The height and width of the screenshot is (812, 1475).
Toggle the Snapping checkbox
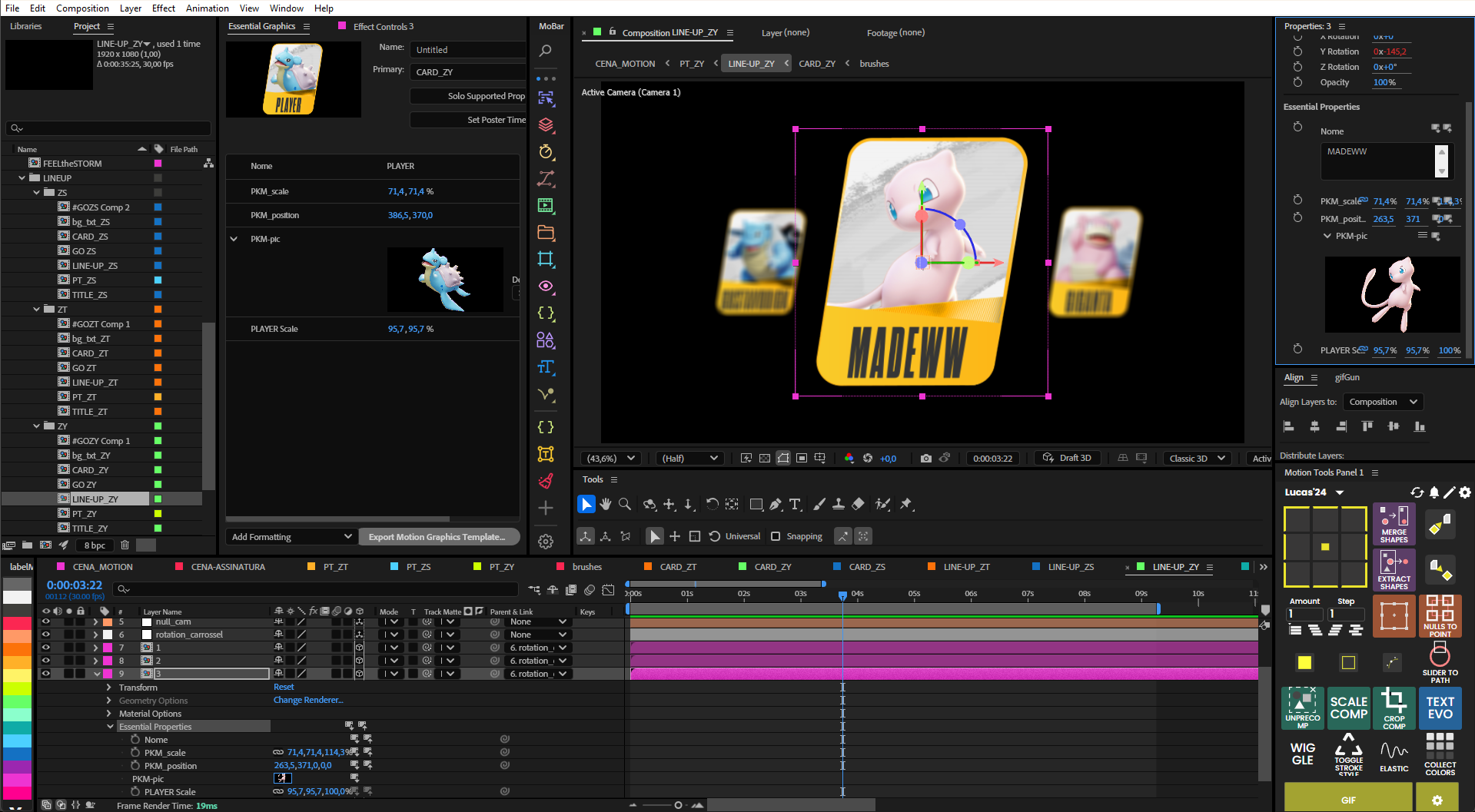[x=776, y=536]
